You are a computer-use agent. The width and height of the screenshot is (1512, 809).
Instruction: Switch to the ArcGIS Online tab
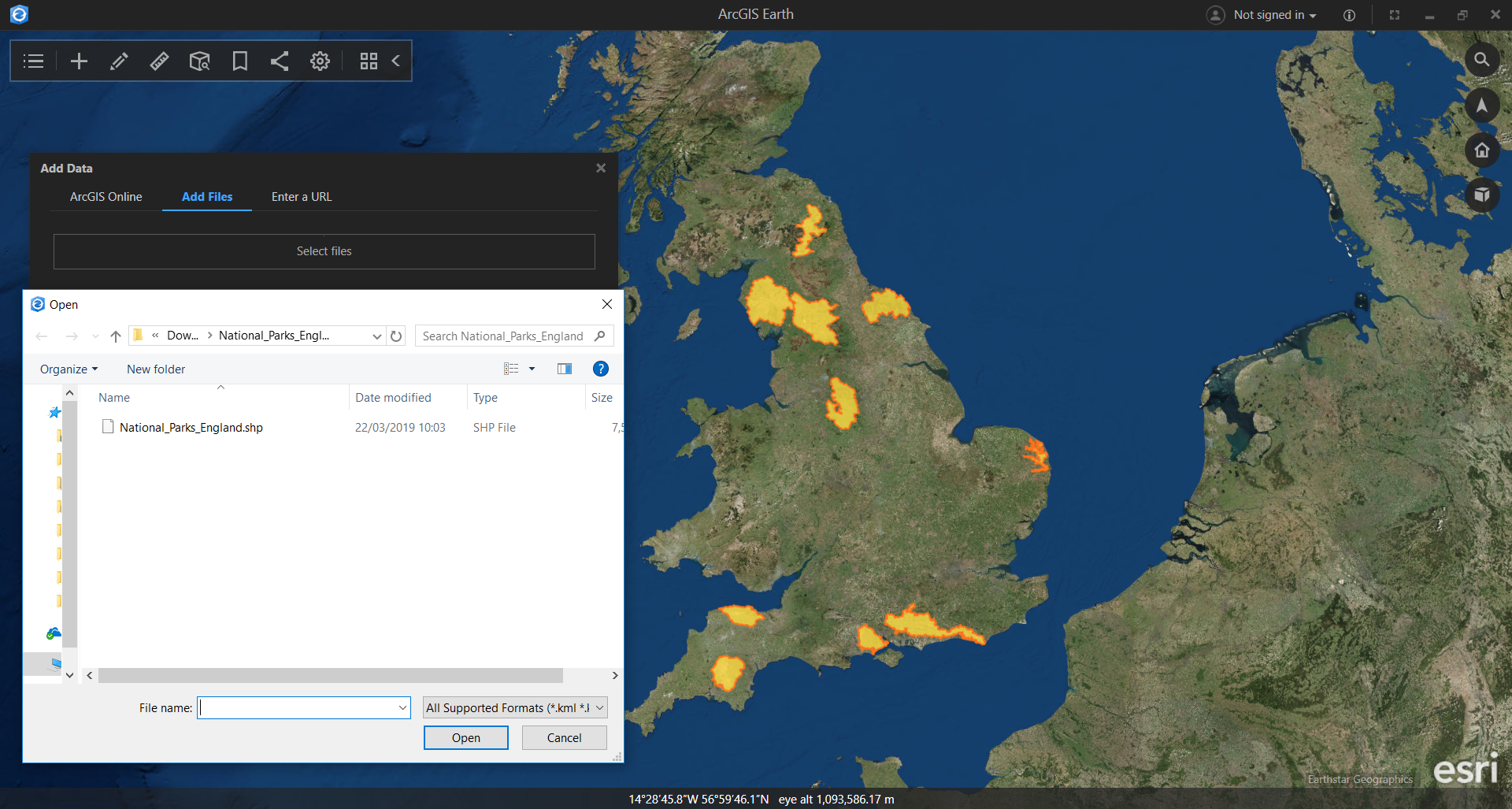point(106,197)
